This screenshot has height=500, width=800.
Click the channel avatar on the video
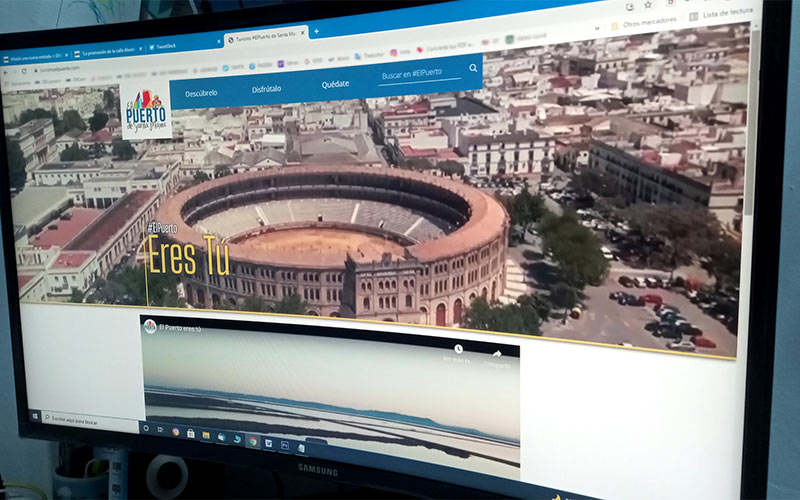[x=150, y=327]
